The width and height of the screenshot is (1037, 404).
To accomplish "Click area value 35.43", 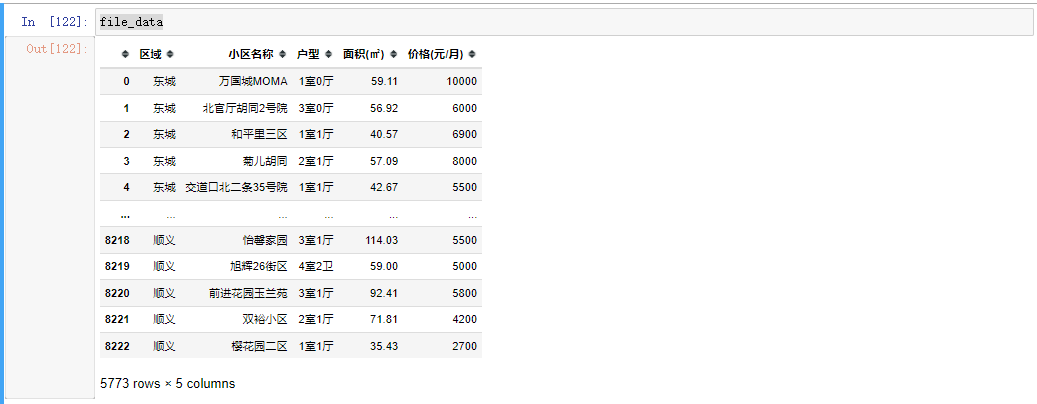I will click(384, 346).
